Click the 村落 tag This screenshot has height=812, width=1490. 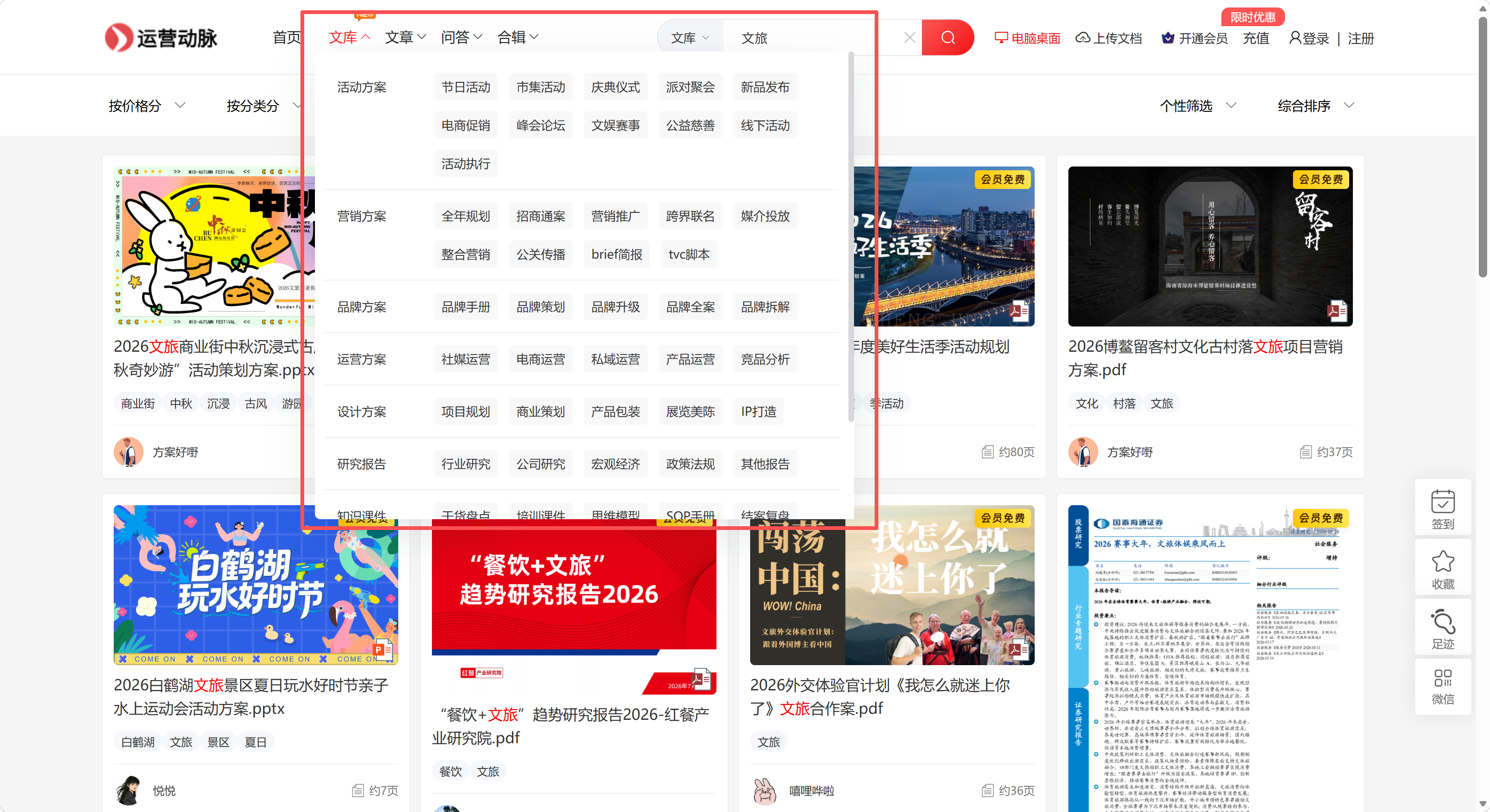click(1124, 403)
